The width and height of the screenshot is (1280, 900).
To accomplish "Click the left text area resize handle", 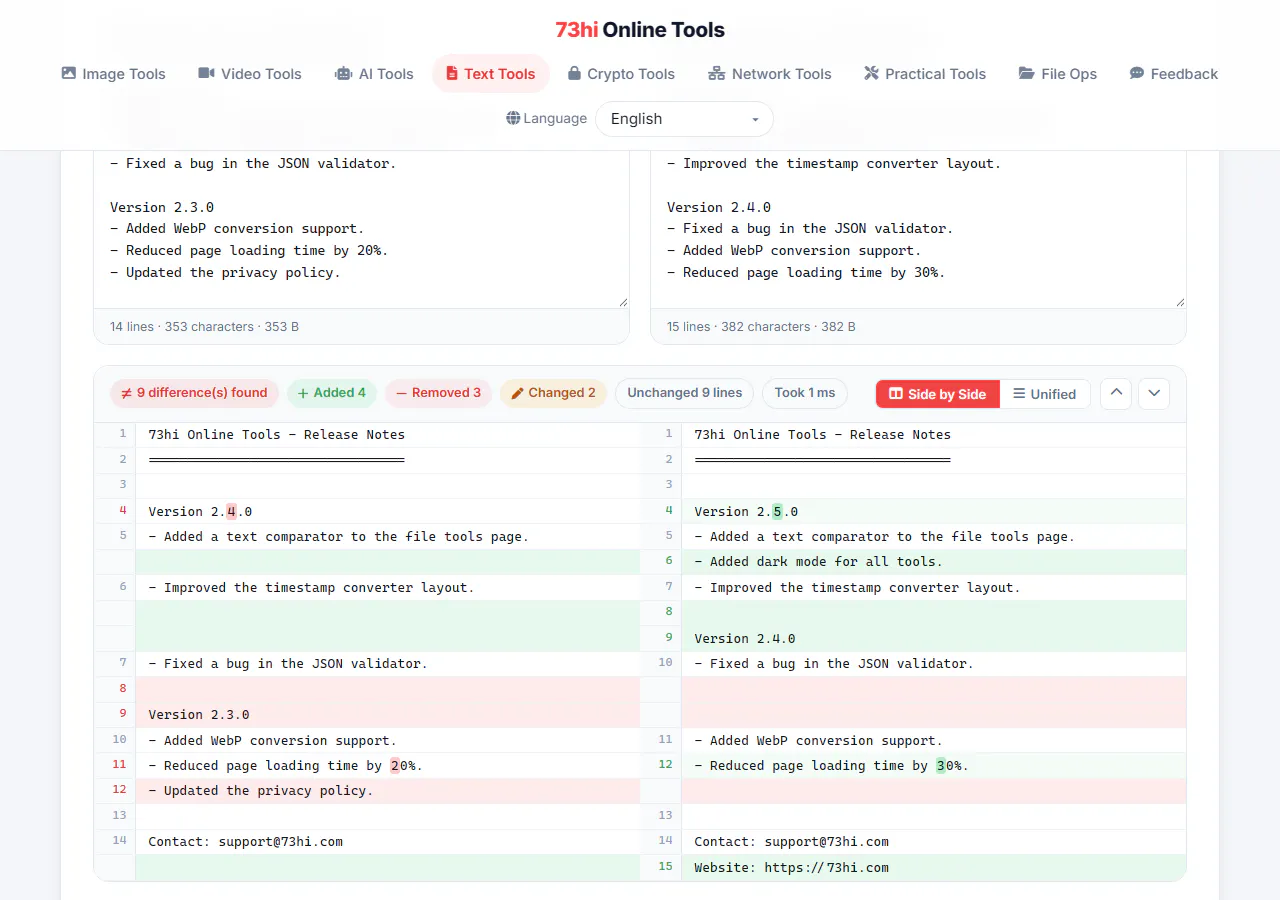I will (x=623, y=301).
